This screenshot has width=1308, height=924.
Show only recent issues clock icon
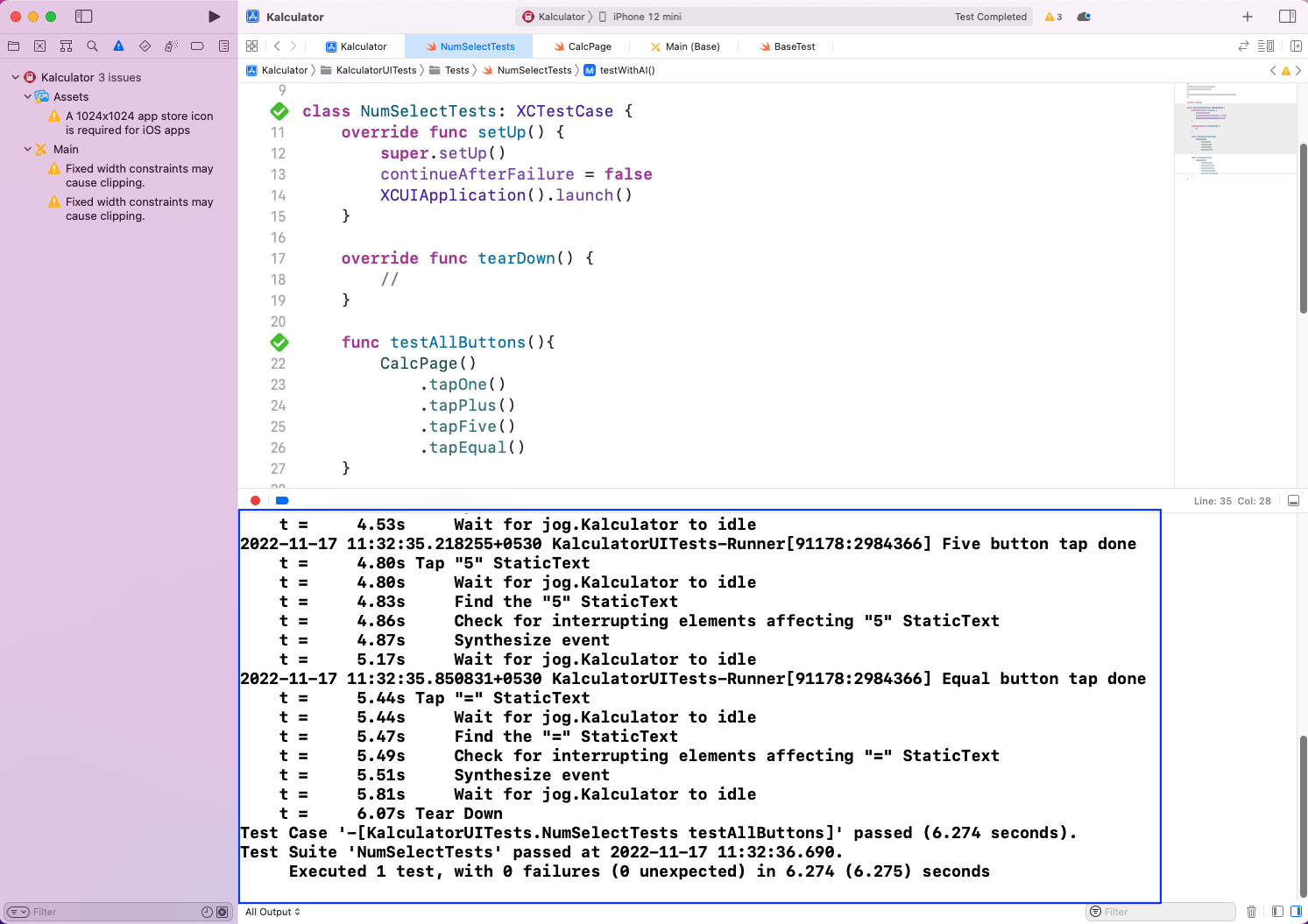[x=207, y=912]
